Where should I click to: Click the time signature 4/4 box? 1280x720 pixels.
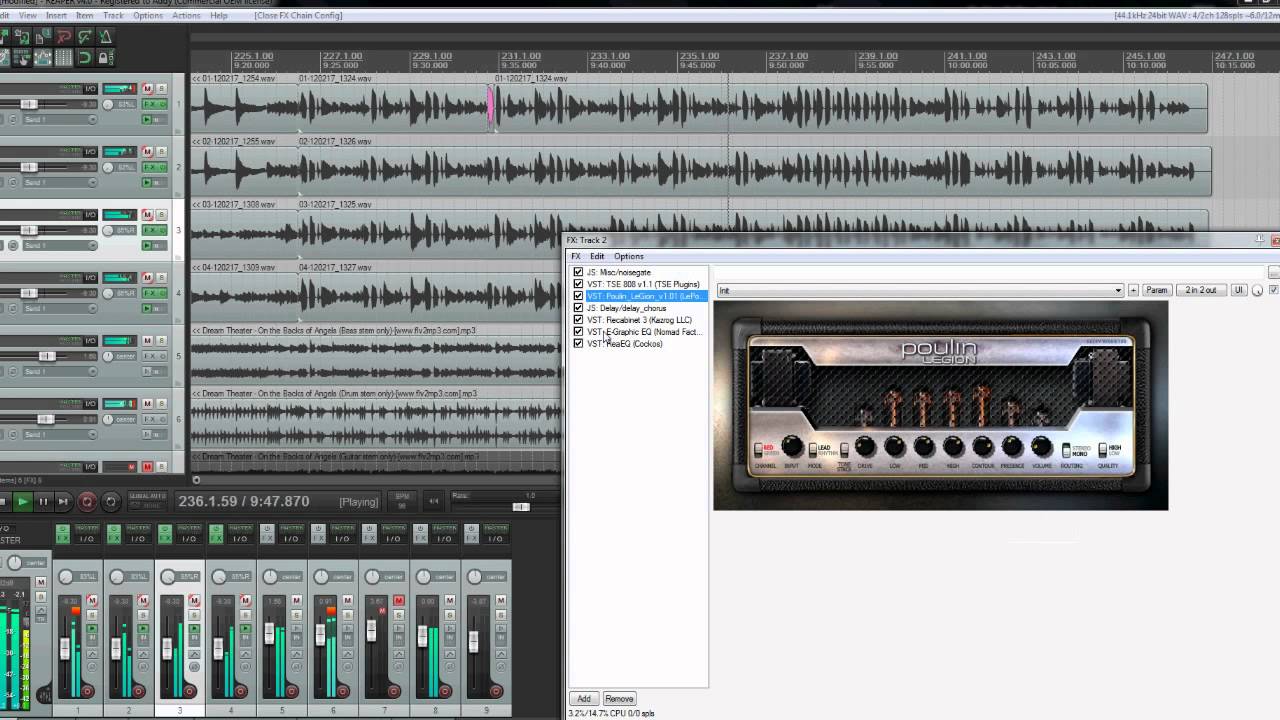[x=434, y=501]
